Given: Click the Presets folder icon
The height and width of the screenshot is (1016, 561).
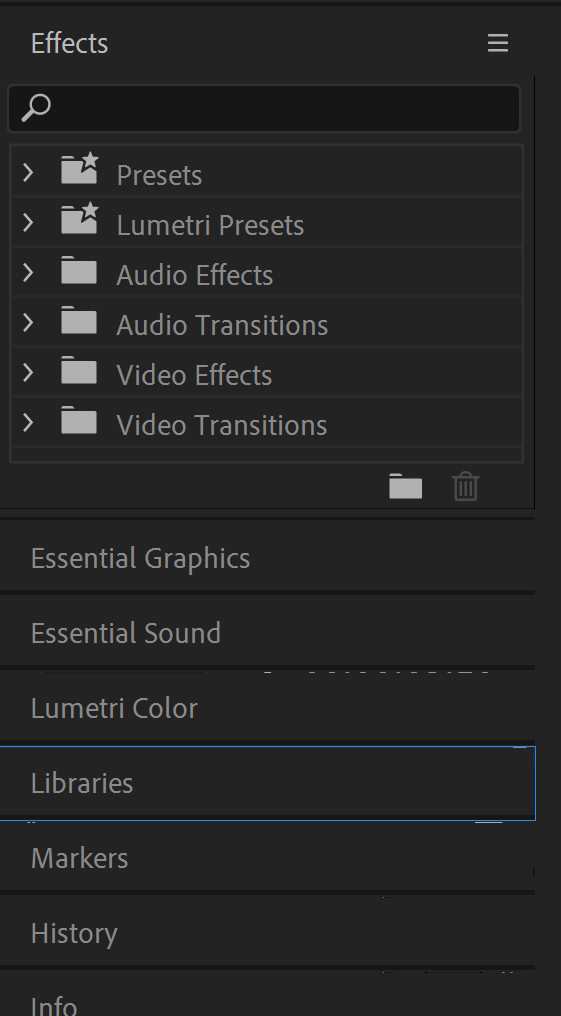Looking at the screenshot, I should (80, 168).
